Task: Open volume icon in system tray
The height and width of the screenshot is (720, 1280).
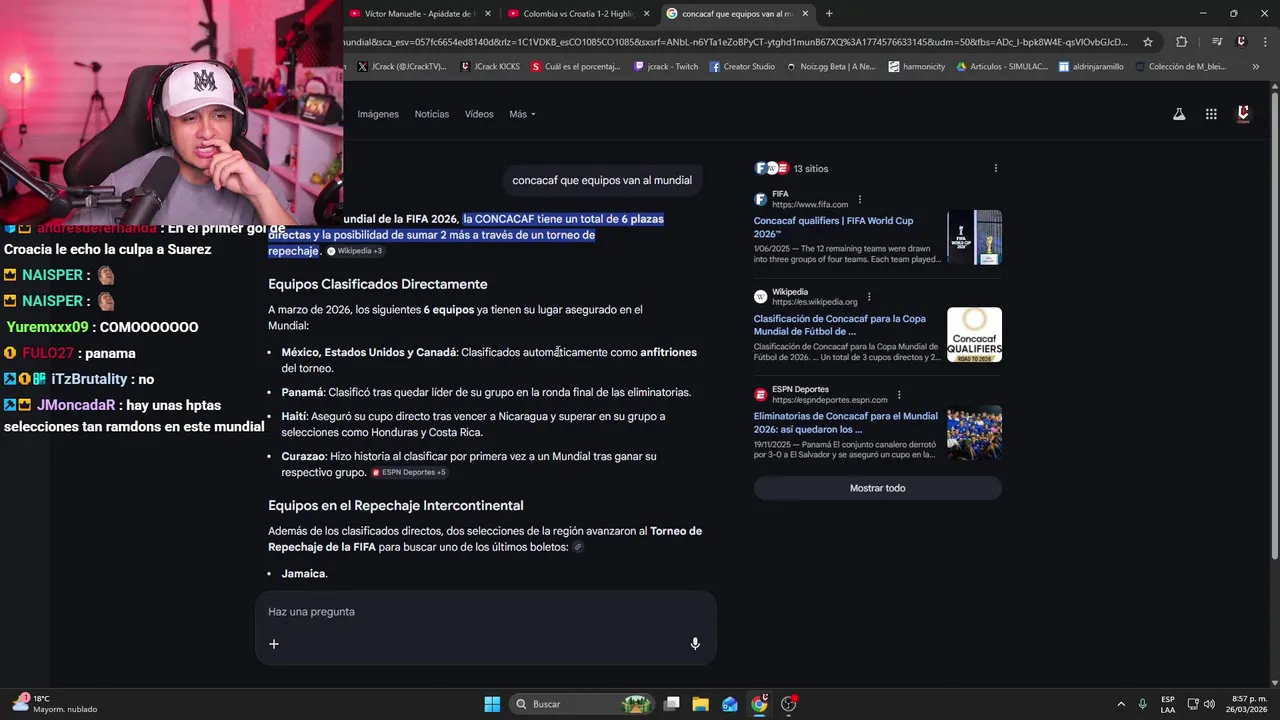Action: [1209, 704]
